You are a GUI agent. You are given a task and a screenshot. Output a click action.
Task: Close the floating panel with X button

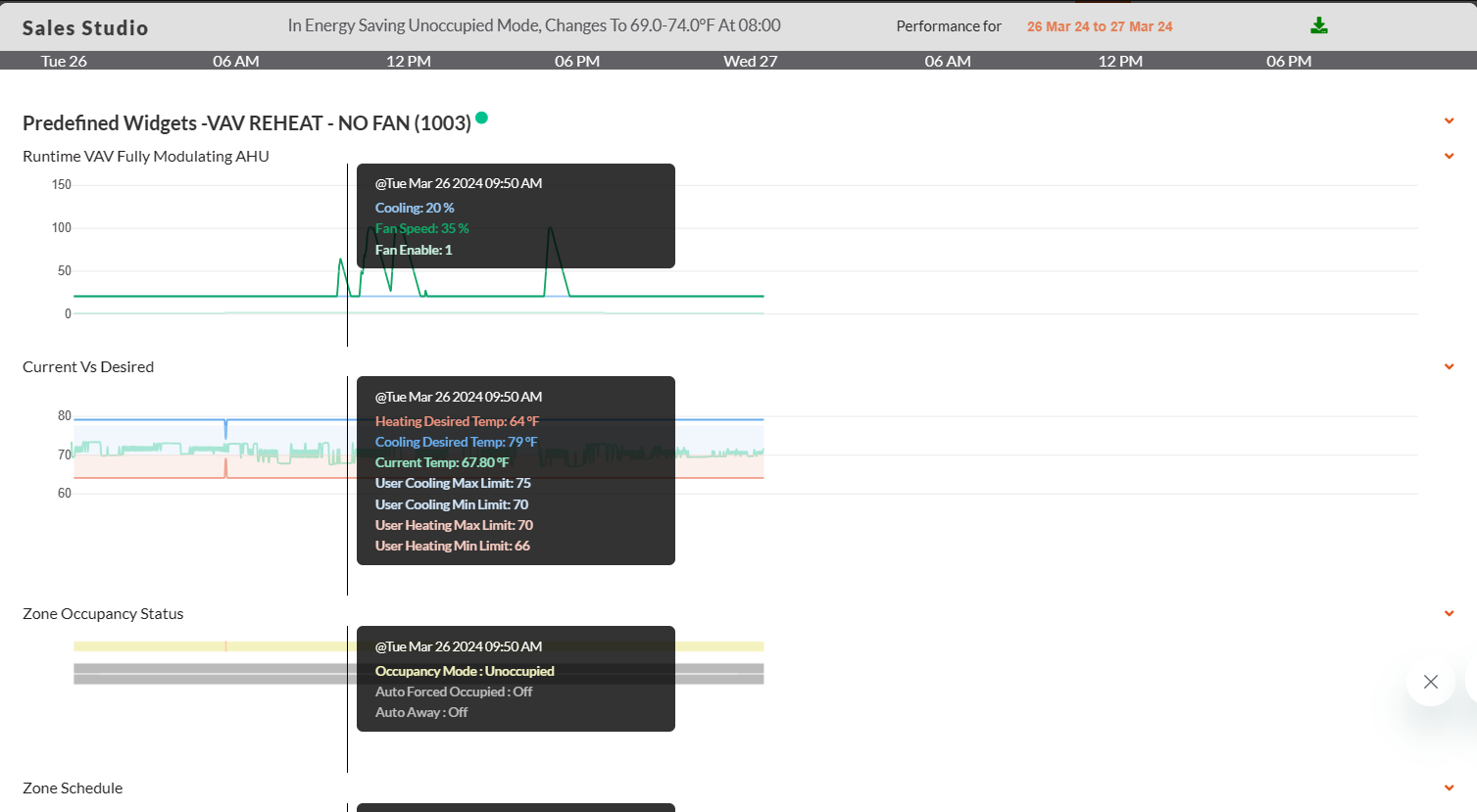(x=1431, y=682)
